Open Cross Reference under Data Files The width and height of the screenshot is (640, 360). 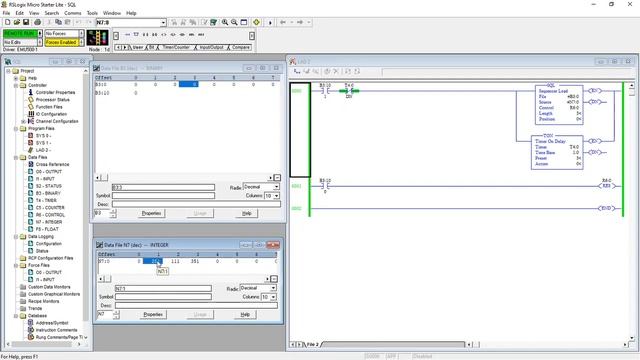[x=52, y=164]
